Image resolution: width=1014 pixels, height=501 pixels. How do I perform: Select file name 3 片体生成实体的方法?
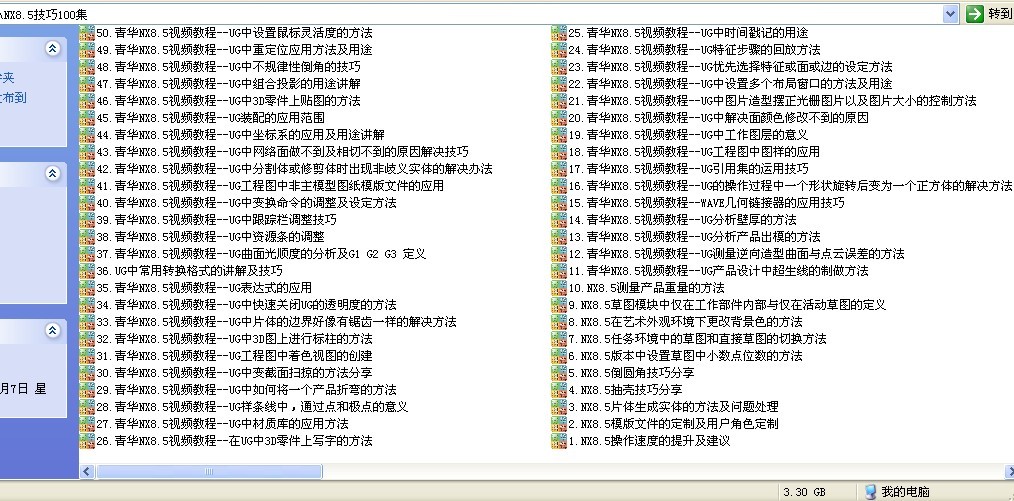pyautogui.click(x=673, y=407)
